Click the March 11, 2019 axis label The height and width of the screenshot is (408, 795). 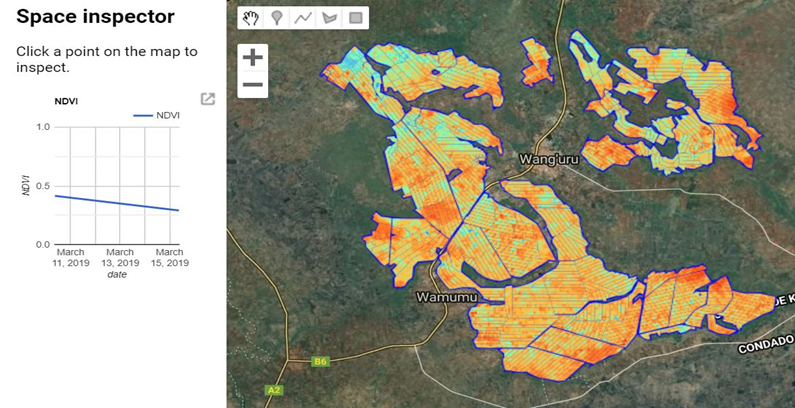click(x=71, y=257)
